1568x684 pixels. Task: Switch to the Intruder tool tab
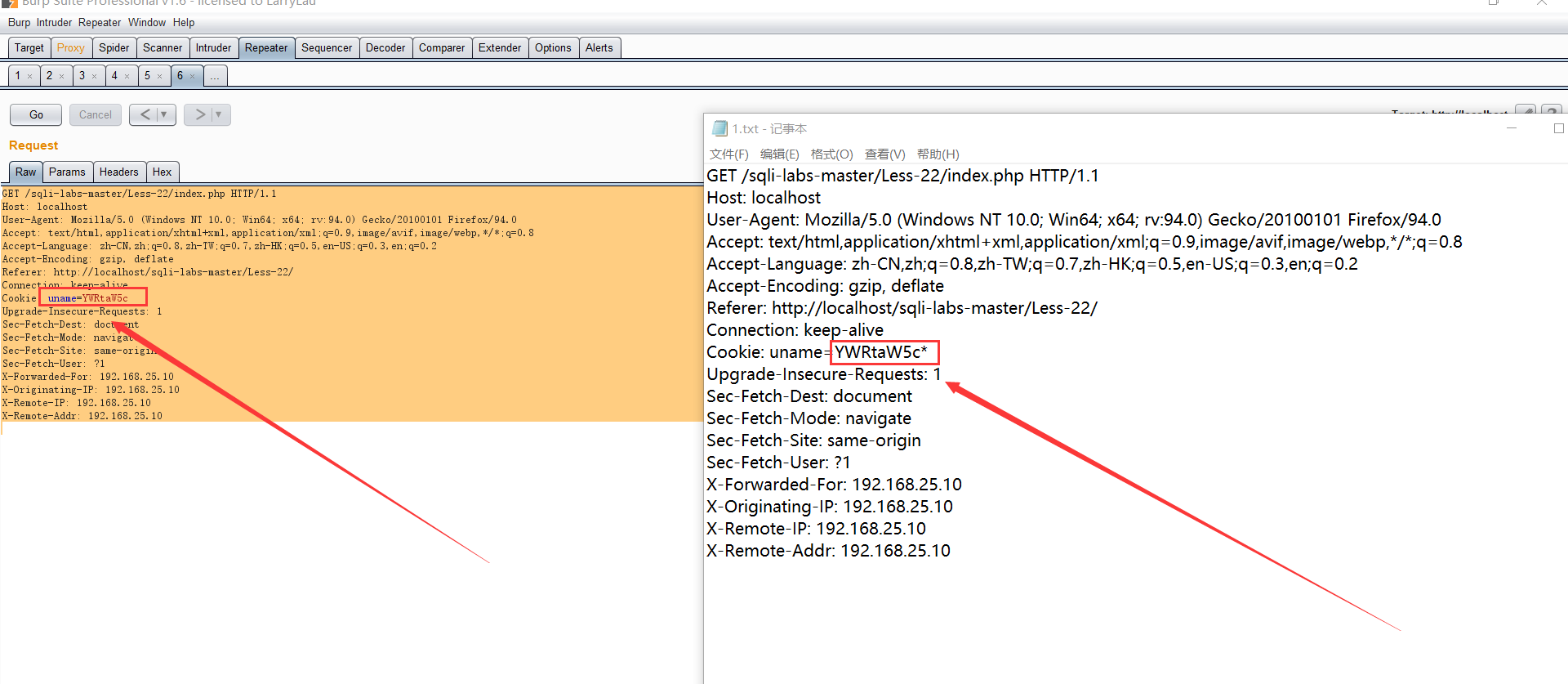coord(213,47)
